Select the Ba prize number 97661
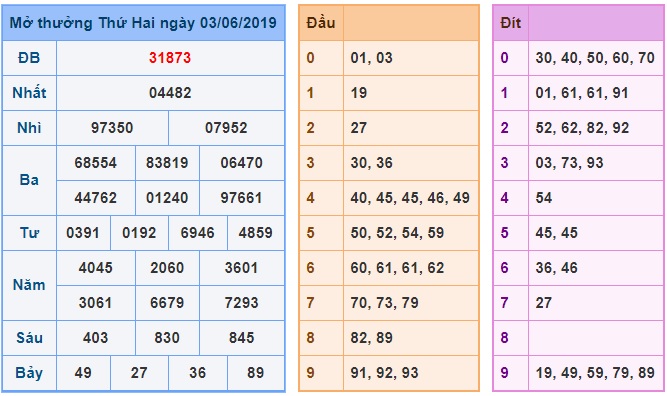The image size is (667, 396). click(x=242, y=198)
